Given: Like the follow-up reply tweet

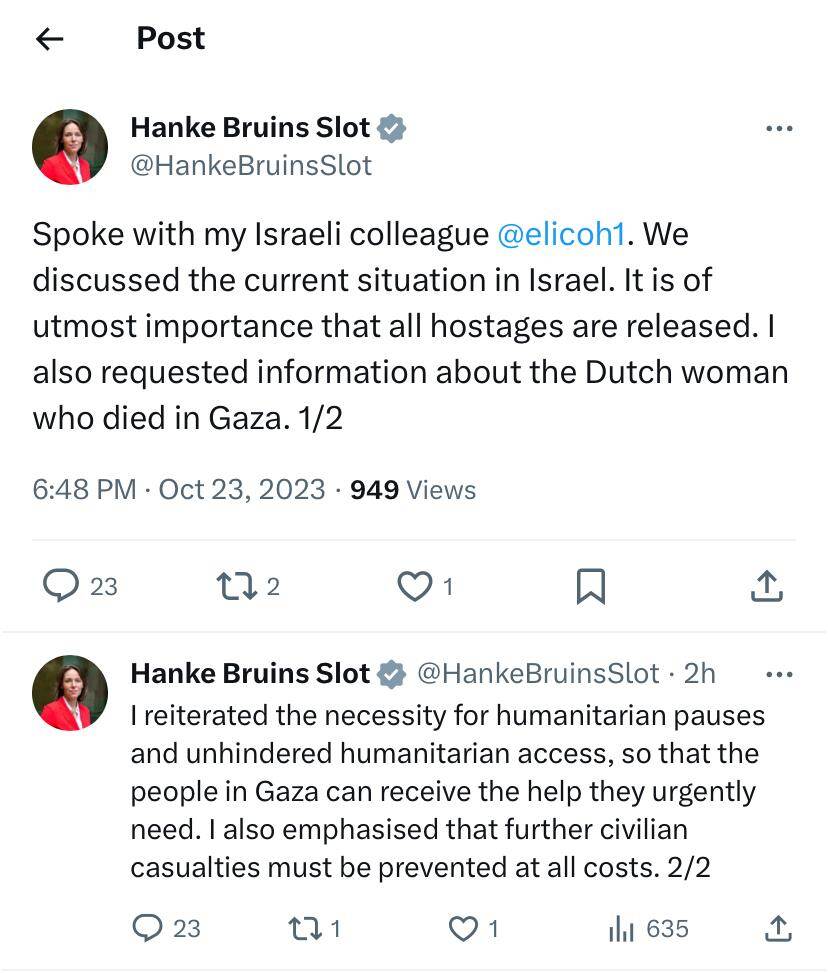Looking at the screenshot, I should [462, 928].
